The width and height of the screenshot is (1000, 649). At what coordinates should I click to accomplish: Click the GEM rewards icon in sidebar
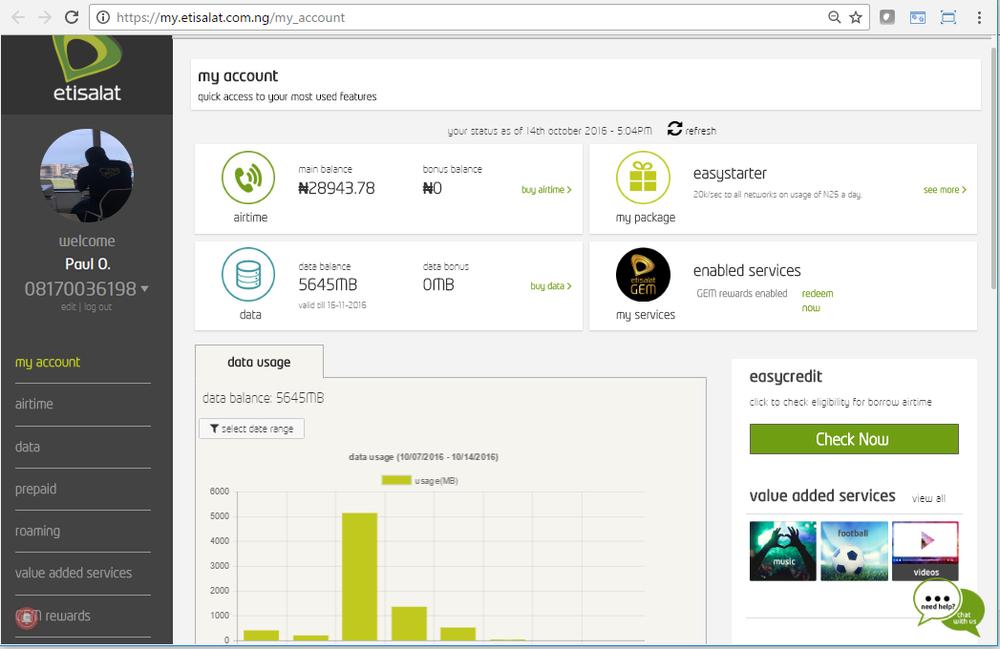pyautogui.click(x=27, y=616)
